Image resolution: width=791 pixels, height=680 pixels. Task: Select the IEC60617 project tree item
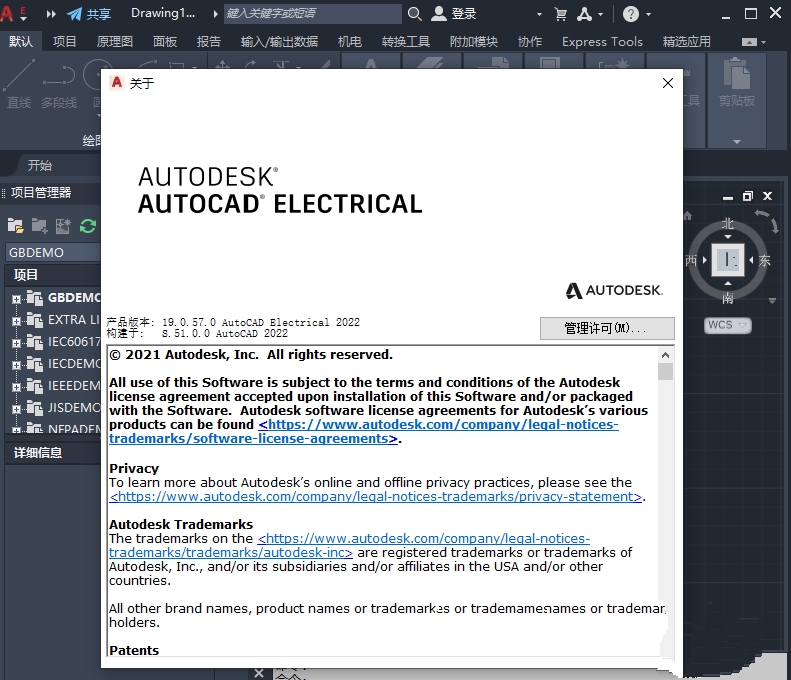74,342
